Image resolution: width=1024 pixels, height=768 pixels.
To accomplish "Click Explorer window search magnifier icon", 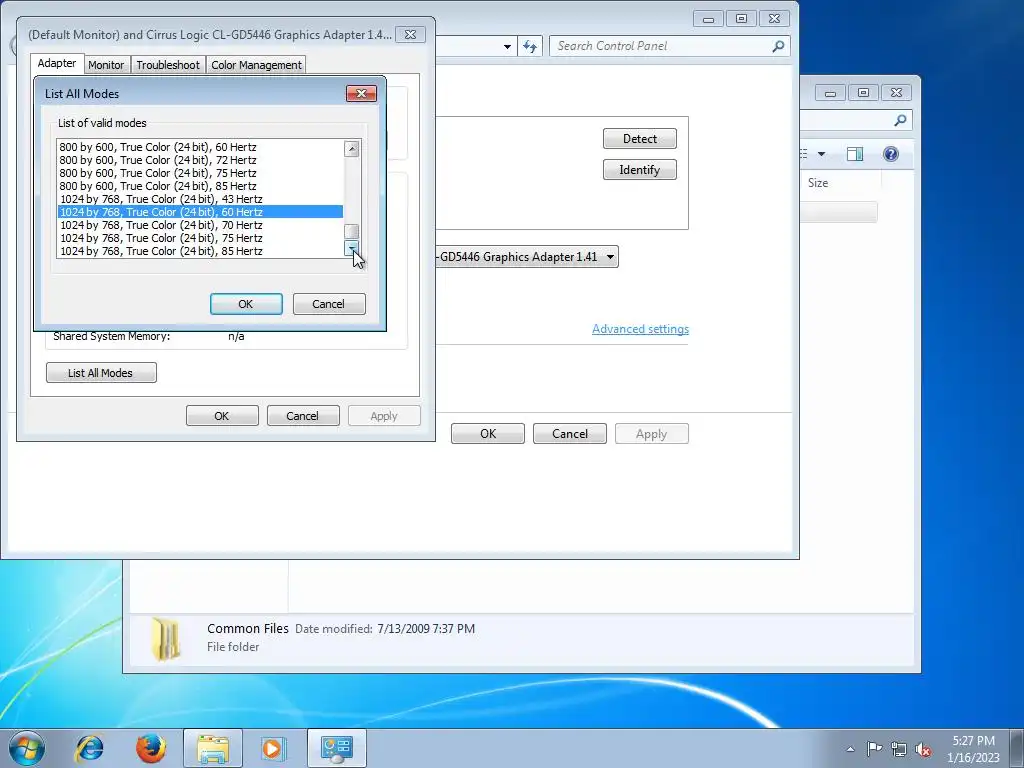I will tap(900, 120).
